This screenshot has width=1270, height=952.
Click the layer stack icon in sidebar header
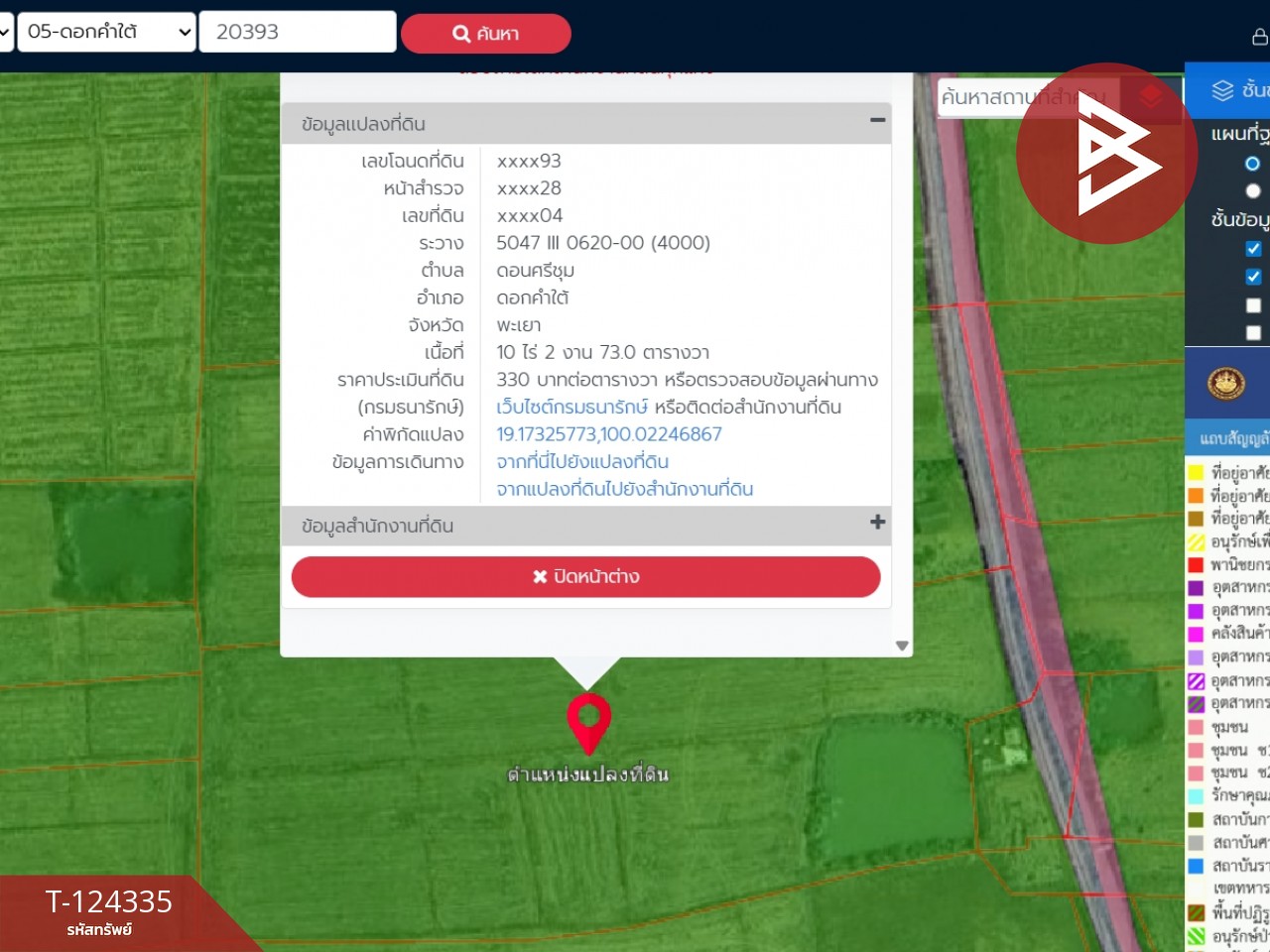point(1222,90)
